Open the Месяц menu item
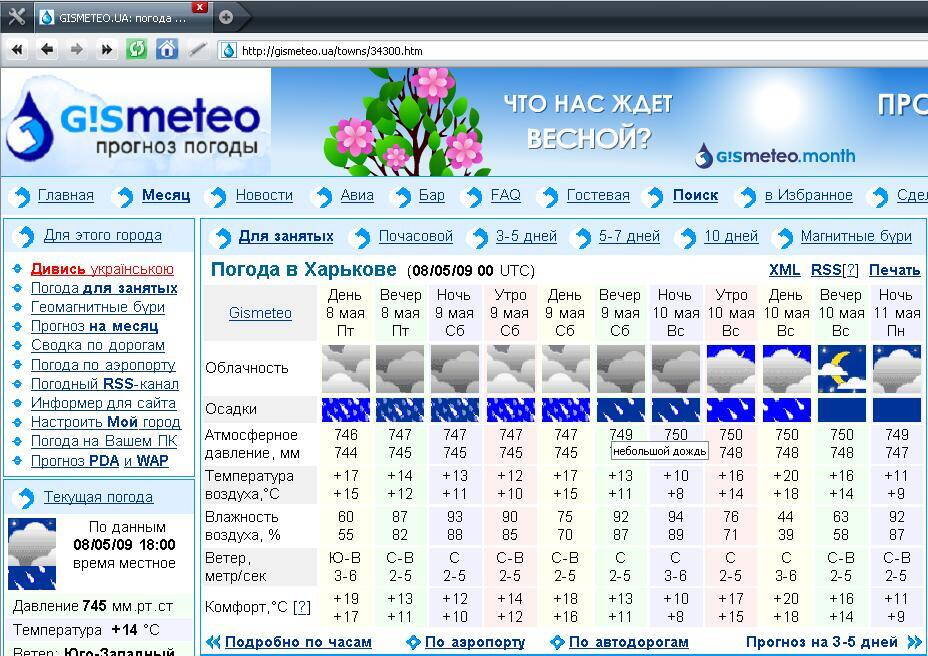Image resolution: width=928 pixels, height=656 pixels. click(x=165, y=195)
